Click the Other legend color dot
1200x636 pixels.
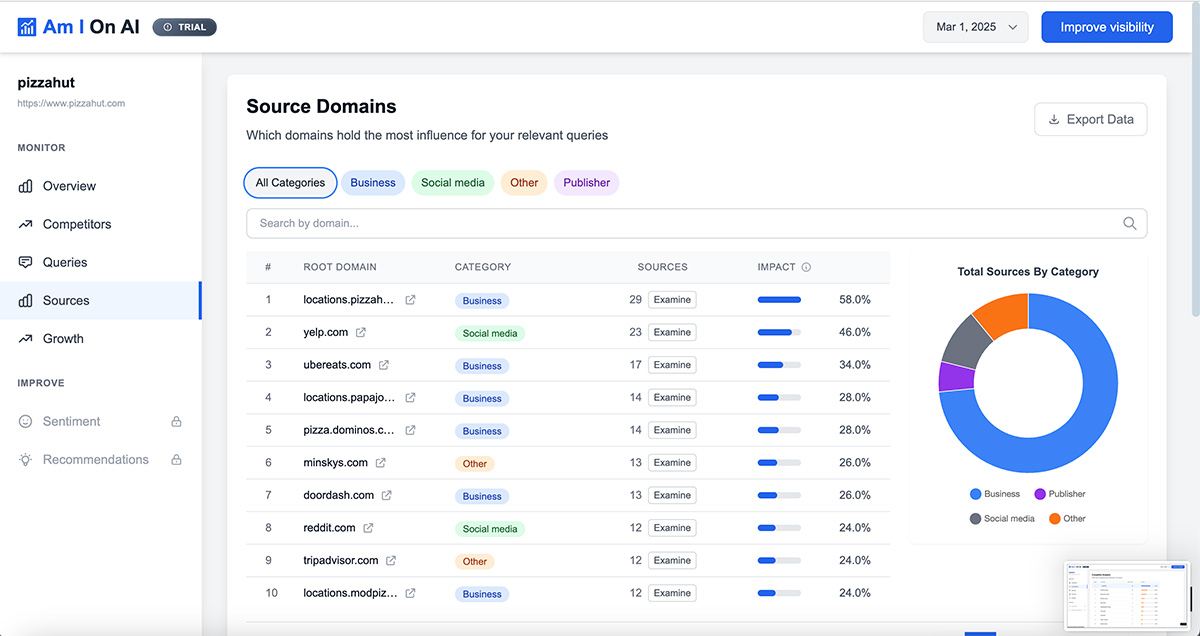coord(1055,519)
